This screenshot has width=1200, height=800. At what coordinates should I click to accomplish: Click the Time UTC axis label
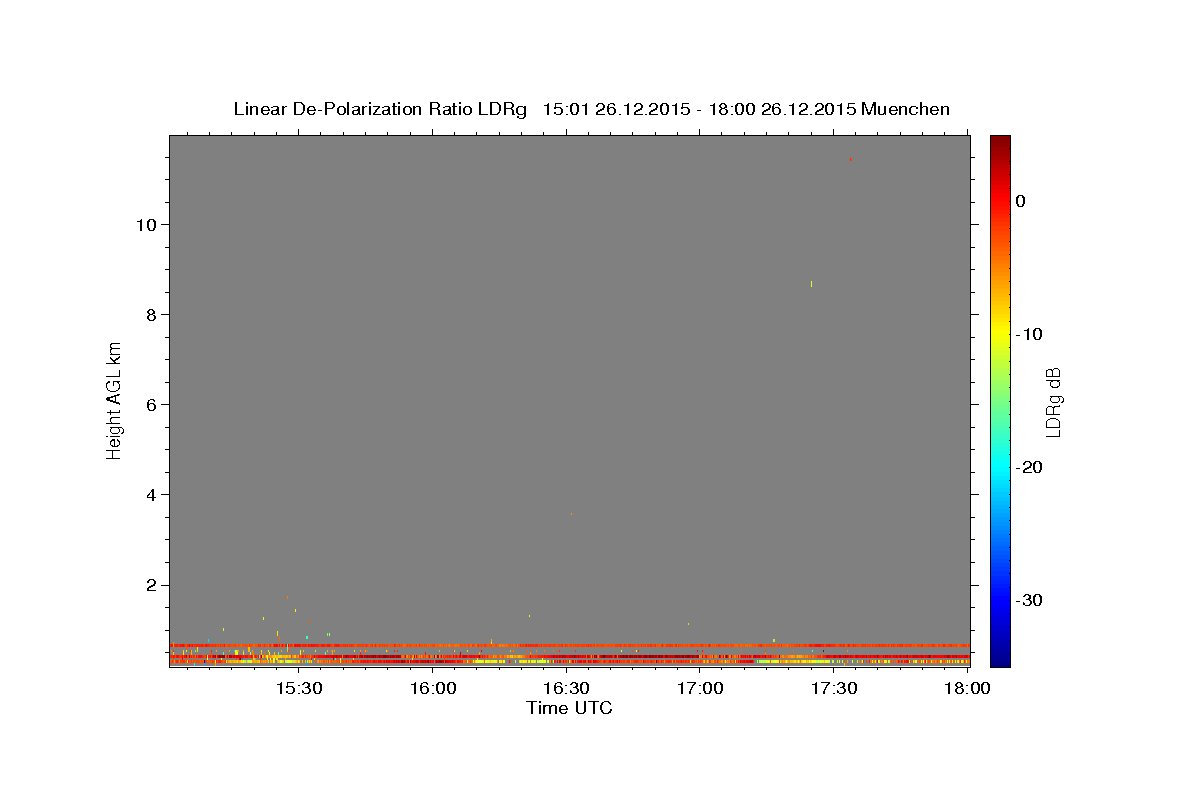[569, 708]
